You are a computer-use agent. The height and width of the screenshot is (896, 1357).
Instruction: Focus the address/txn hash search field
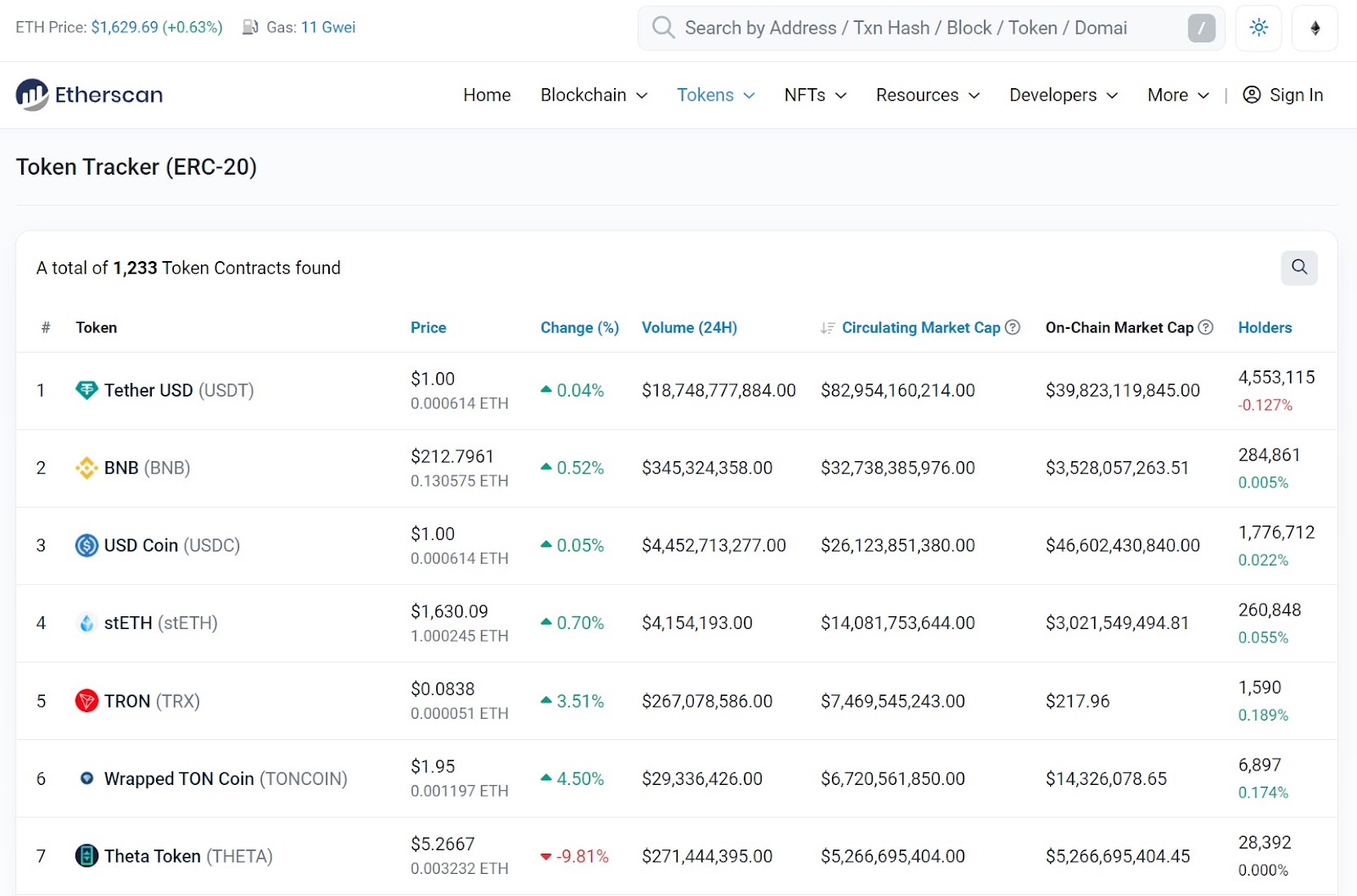[x=931, y=28]
